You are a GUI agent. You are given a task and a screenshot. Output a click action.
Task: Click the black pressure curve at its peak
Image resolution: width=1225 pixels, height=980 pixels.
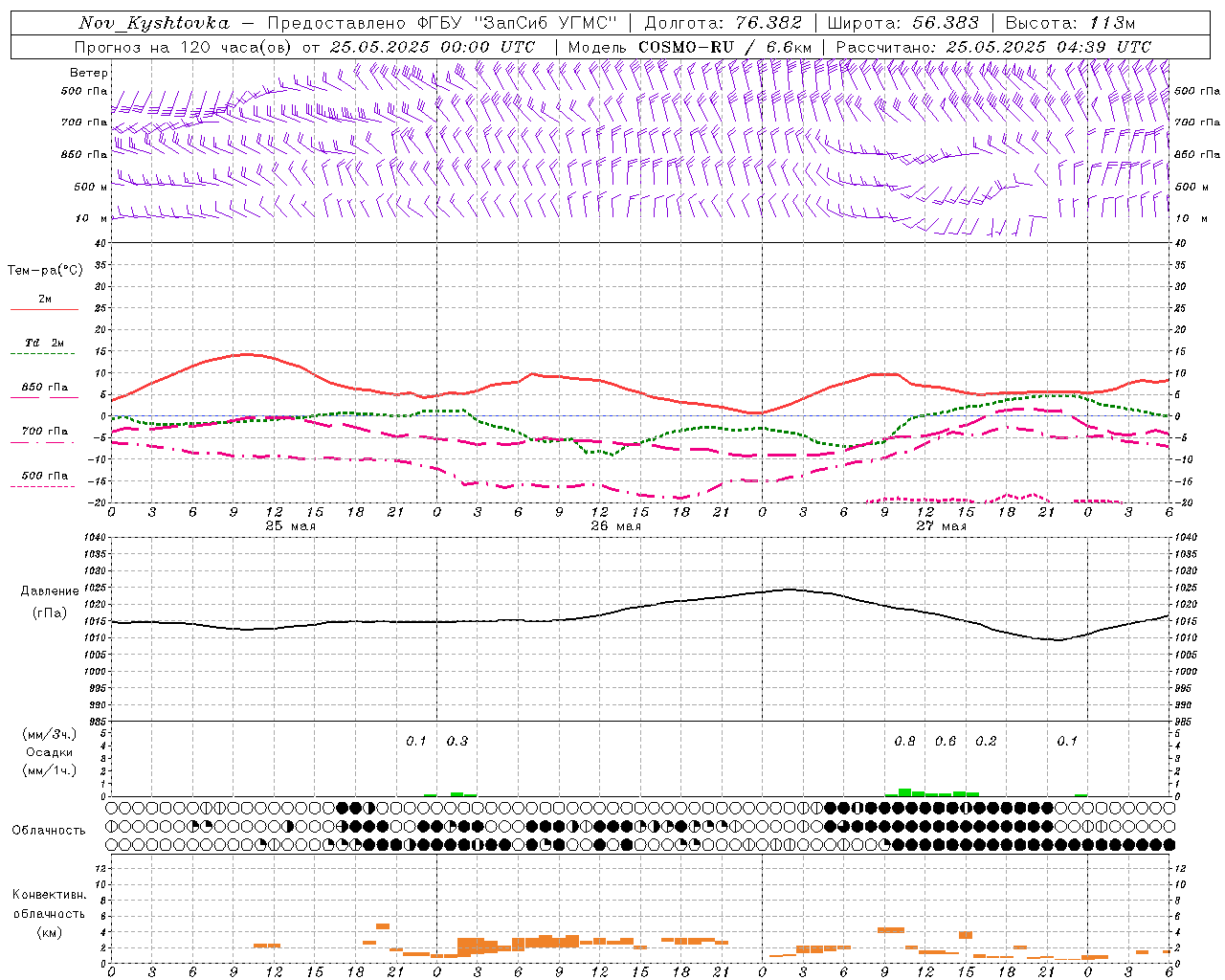coord(789,589)
